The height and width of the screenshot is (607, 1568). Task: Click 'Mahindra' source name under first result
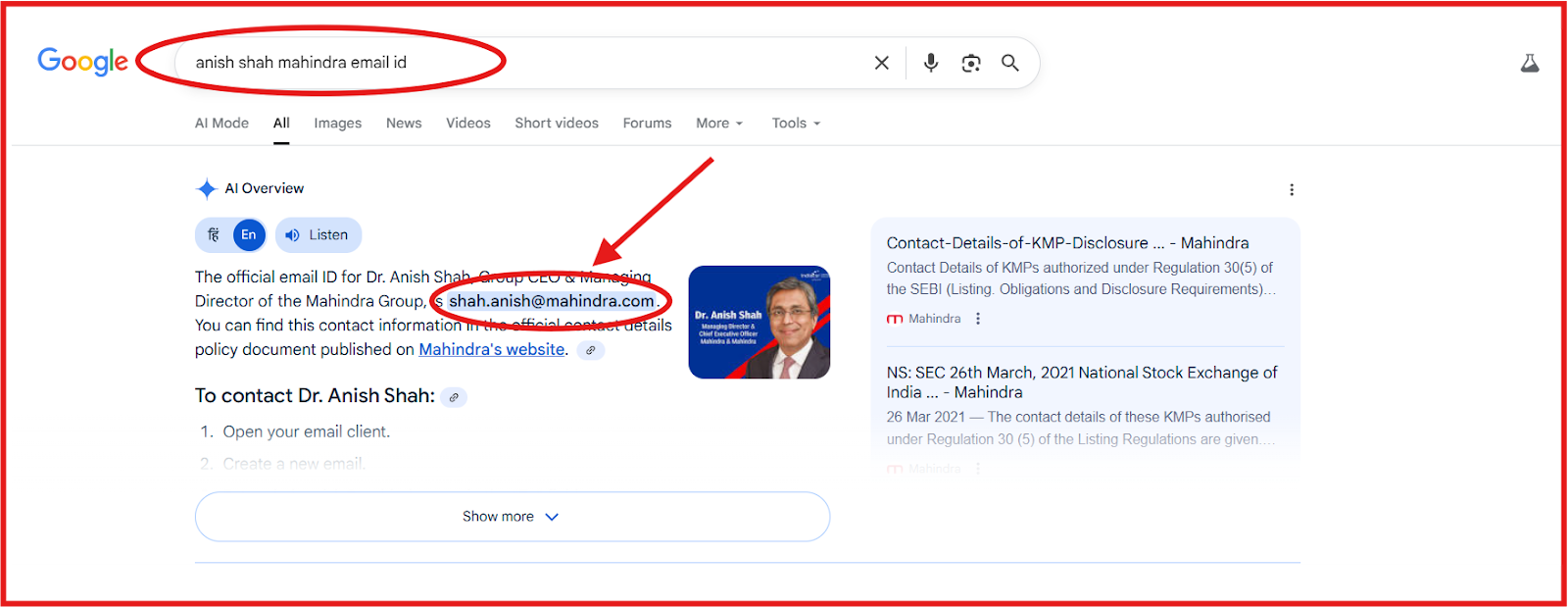[935, 319]
